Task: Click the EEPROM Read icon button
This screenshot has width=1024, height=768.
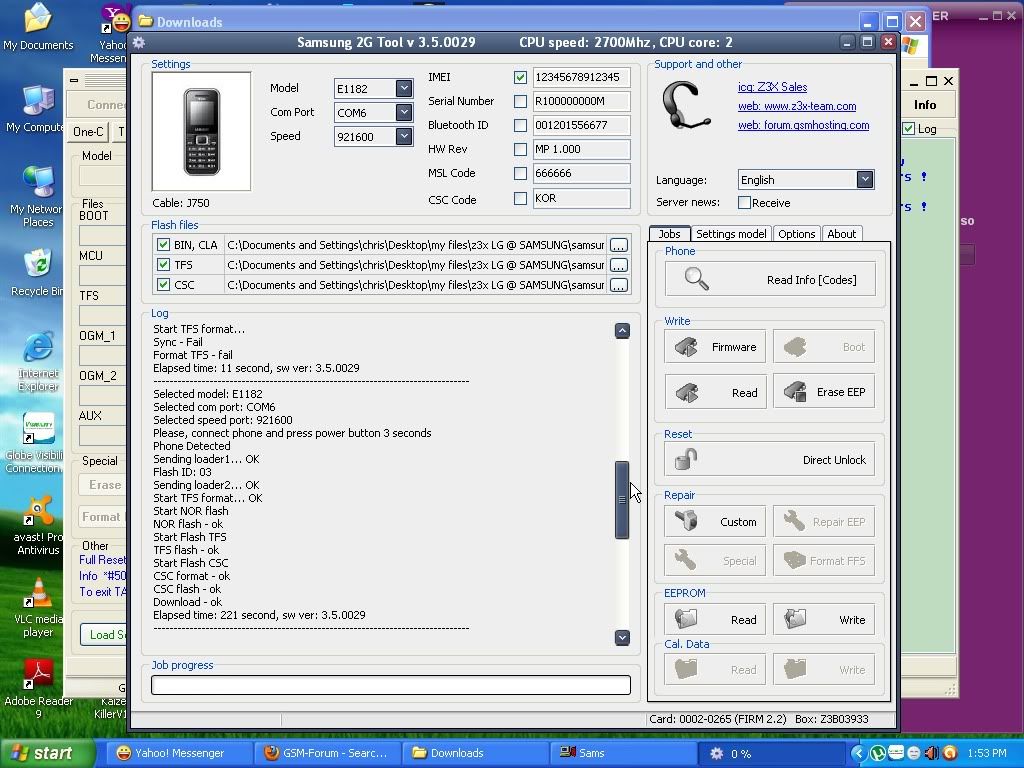Action: point(687,620)
